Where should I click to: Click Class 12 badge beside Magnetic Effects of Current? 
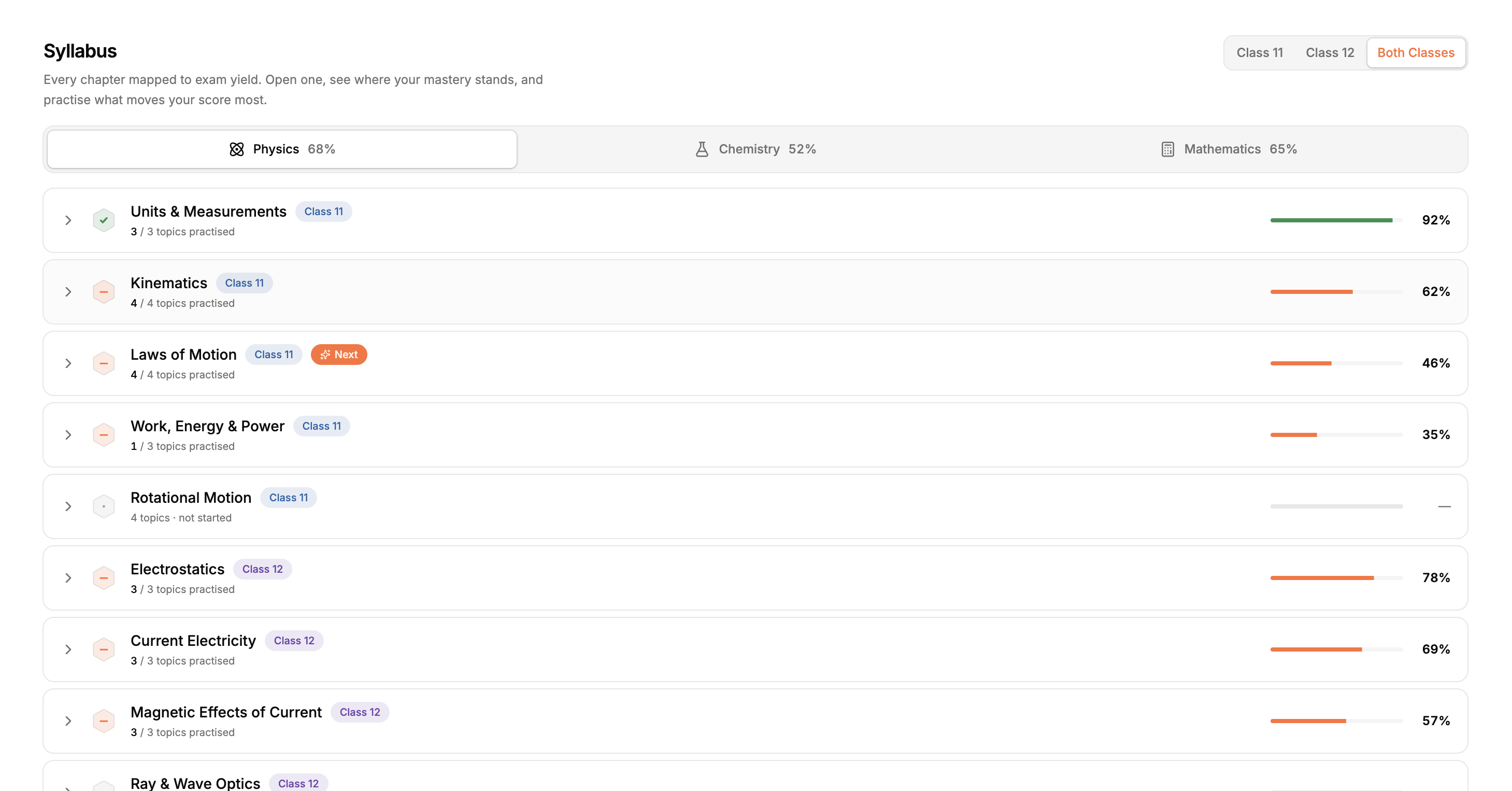tap(360, 712)
